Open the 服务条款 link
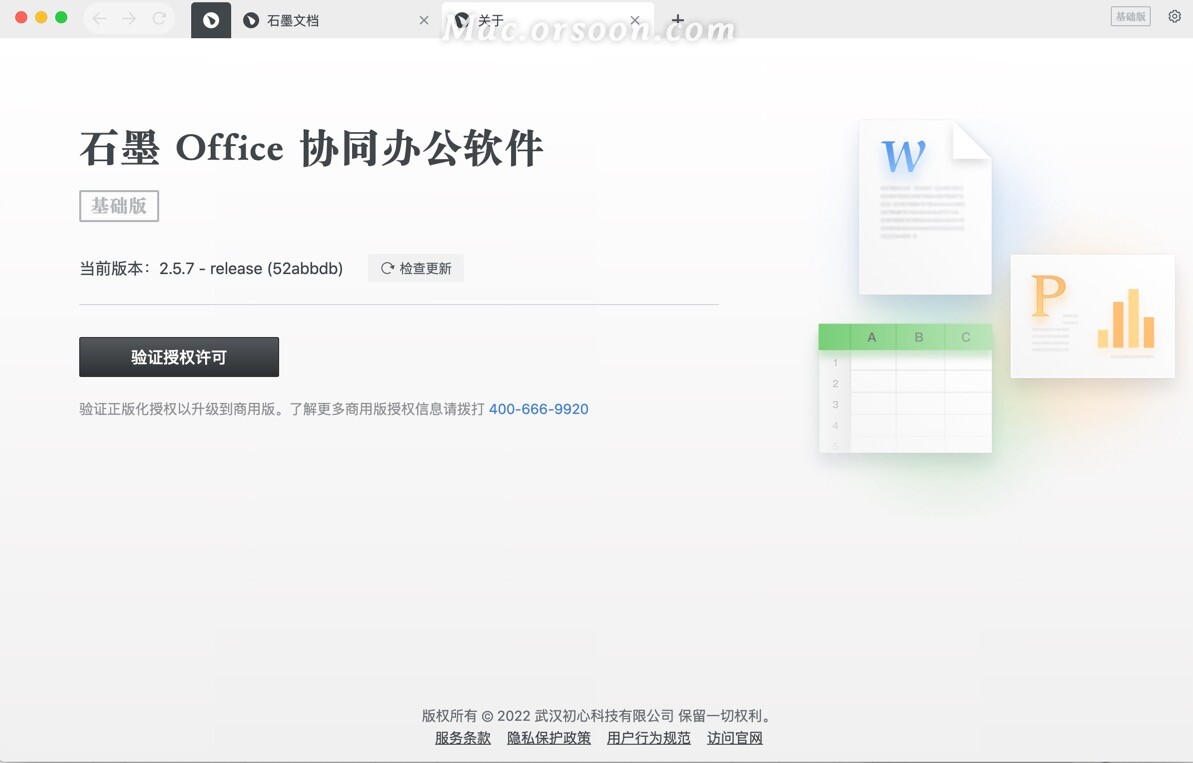The height and width of the screenshot is (763, 1193). click(463, 738)
